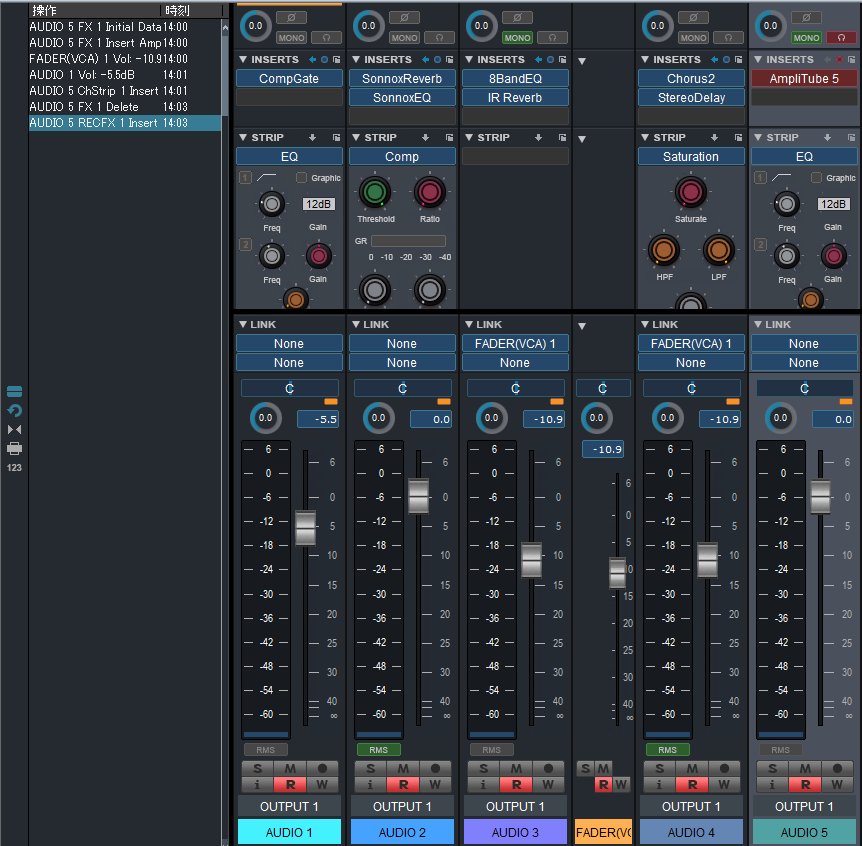The width and height of the screenshot is (862, 846).
Task: Open the AmpliTube 5 insert plugin
Action: 803,78
